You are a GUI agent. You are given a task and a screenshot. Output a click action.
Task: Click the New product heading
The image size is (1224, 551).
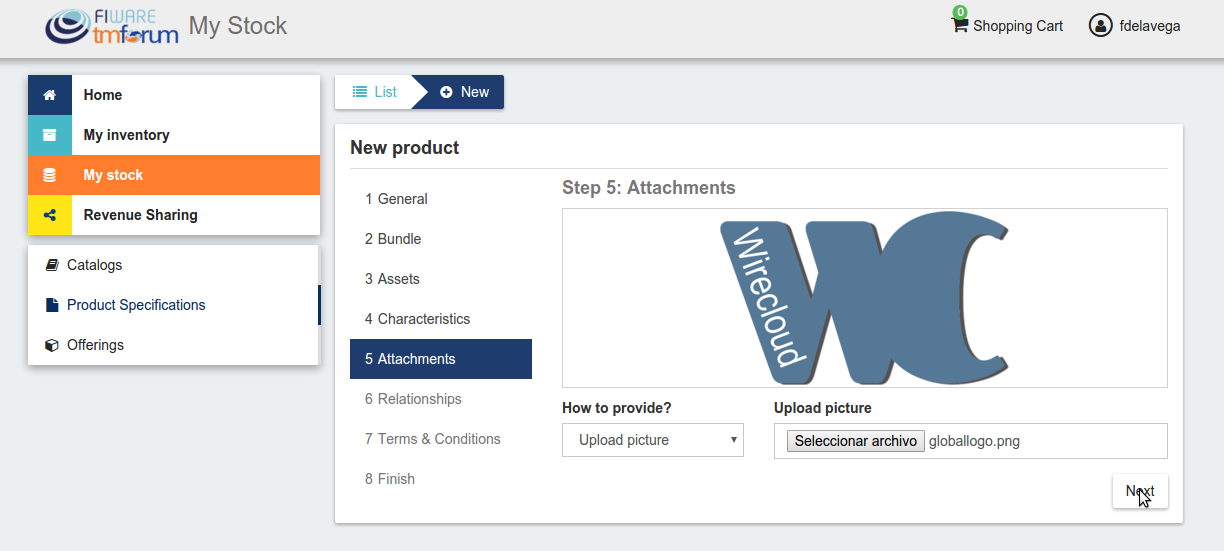click(x=405, y=148)
